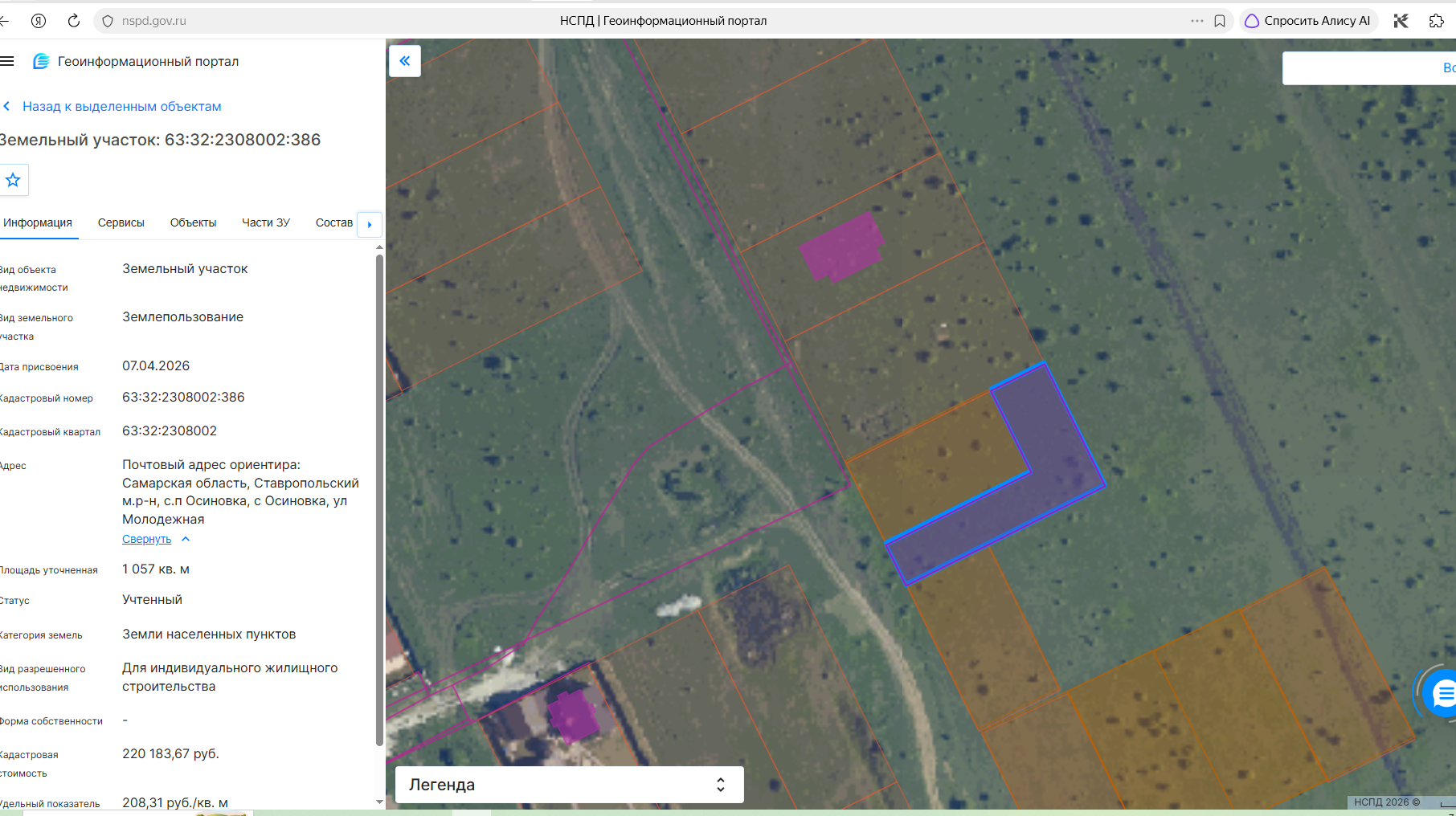Click the Землепользование value
The height and width of the screenshot is (816, 1456).
pyautogui.click(x=182, y=317)
